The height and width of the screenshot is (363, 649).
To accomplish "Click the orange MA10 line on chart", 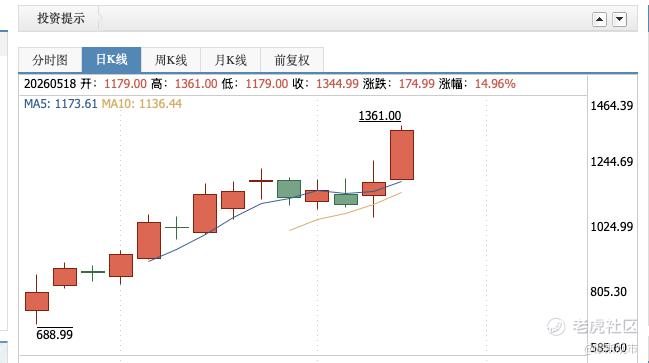I will (346, 213).
